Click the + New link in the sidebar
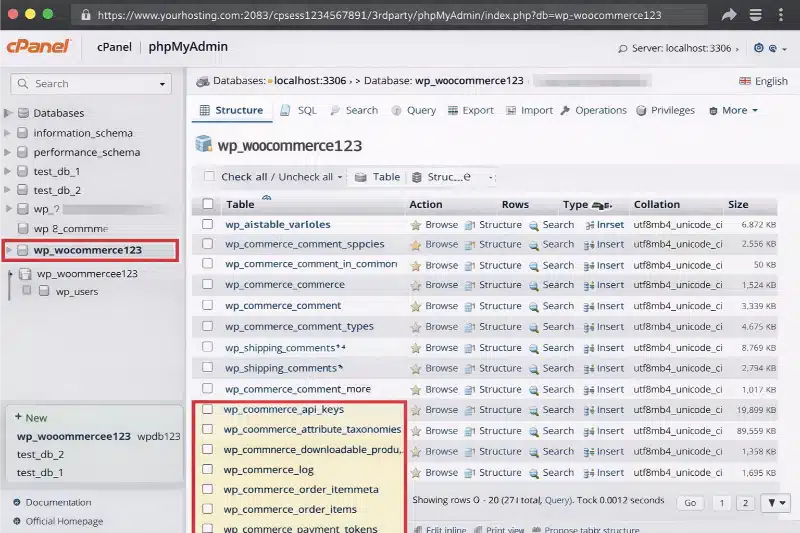 (x=31, y=418)
